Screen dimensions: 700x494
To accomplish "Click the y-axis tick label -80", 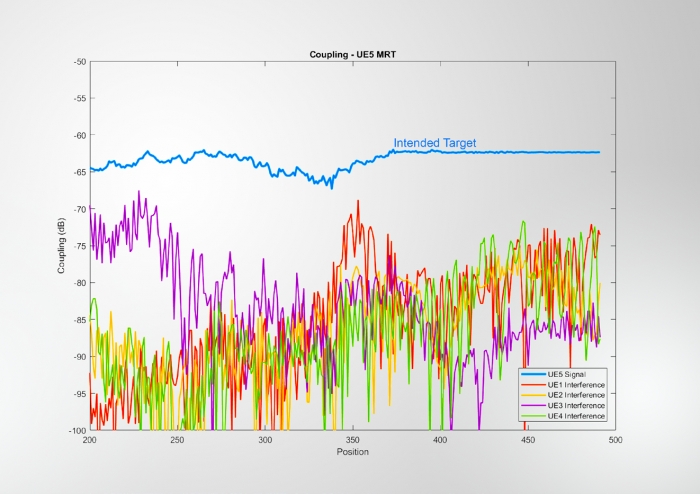I will pyautogui.click(x=80, y=282).
